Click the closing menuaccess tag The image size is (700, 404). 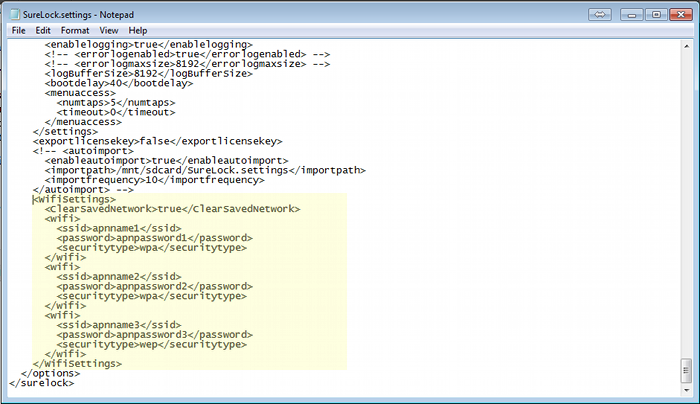tap(83, 122)
